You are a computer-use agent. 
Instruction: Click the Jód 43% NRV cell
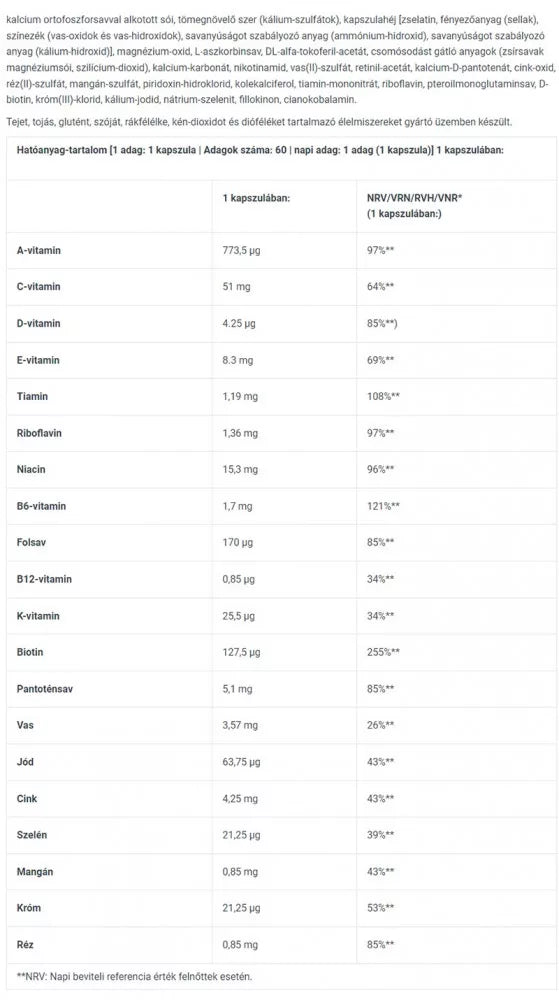(381, 762)
